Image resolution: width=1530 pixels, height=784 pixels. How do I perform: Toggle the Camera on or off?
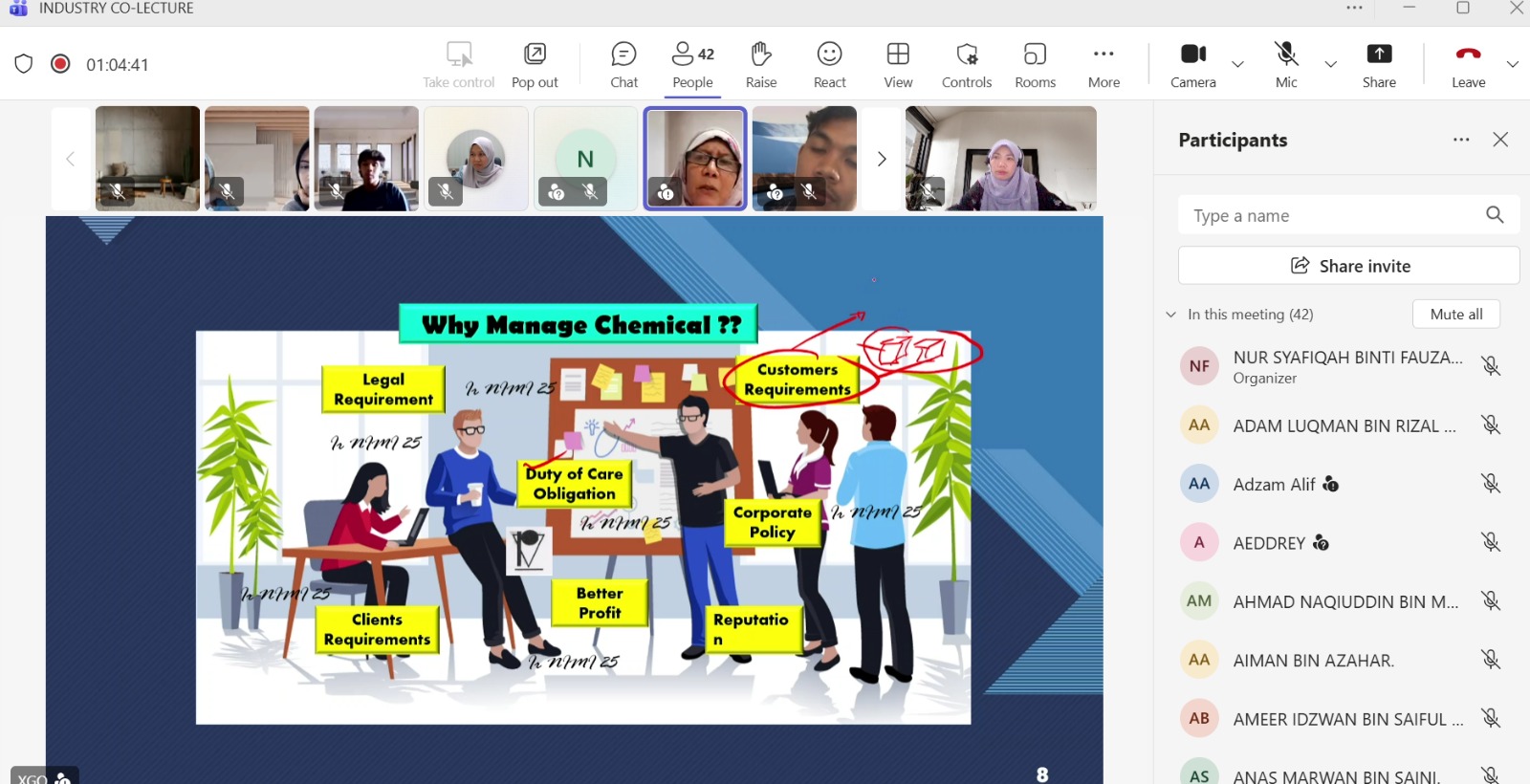pos(1192,64)
